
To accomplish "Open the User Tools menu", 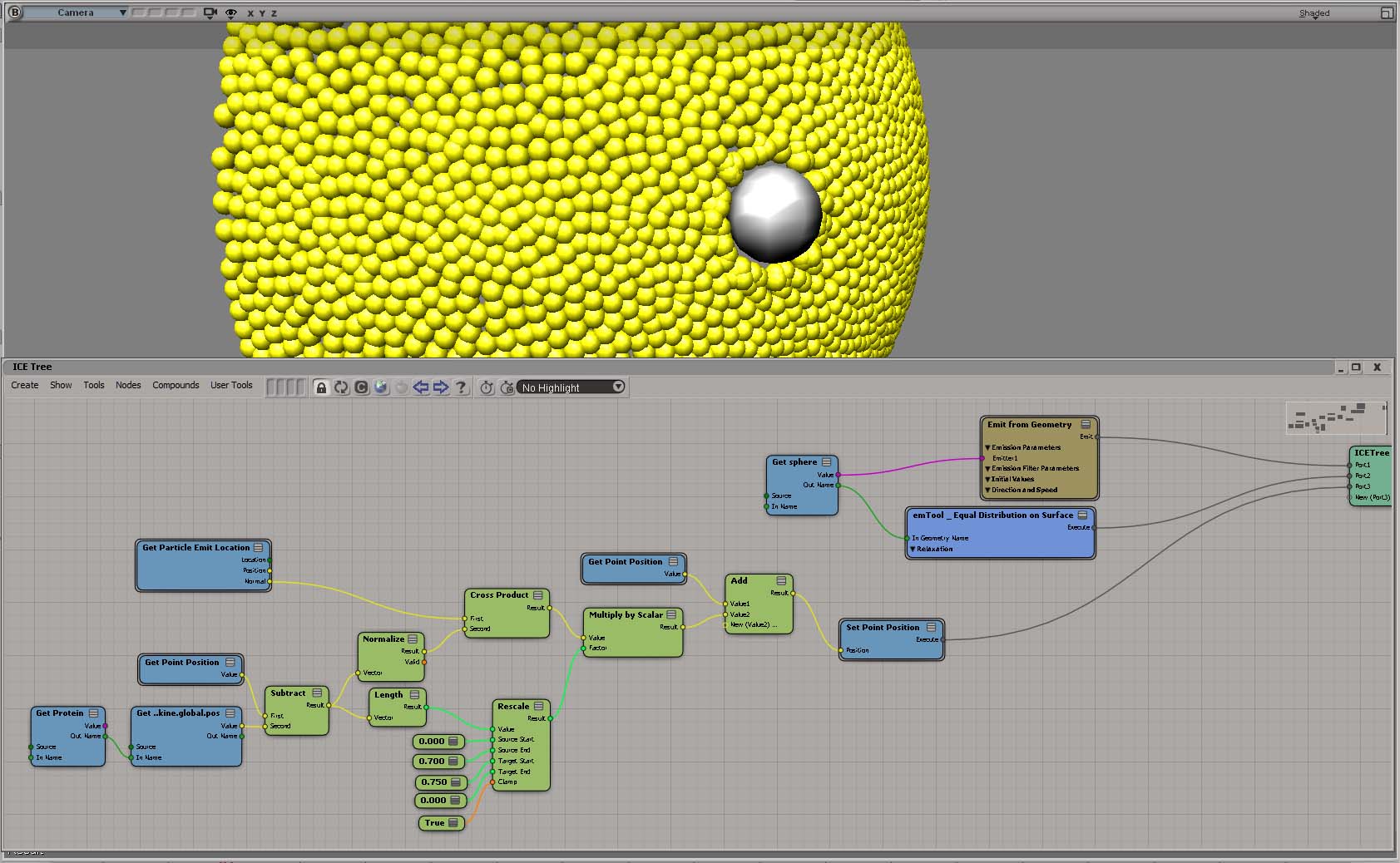I will pyautogui.click(x=231, y=385).
